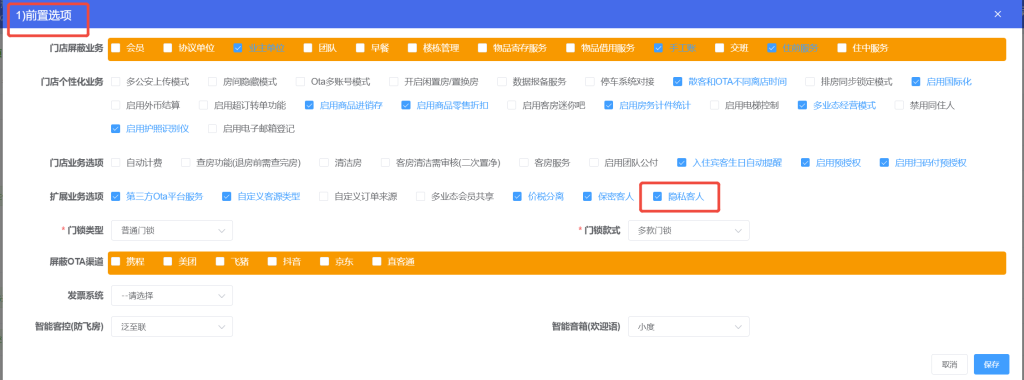The width and height of the screenshot is (1024, 380).
Task: Uncheck 散客和OTA不同离店时间
Action: click(x=678, y=82)
